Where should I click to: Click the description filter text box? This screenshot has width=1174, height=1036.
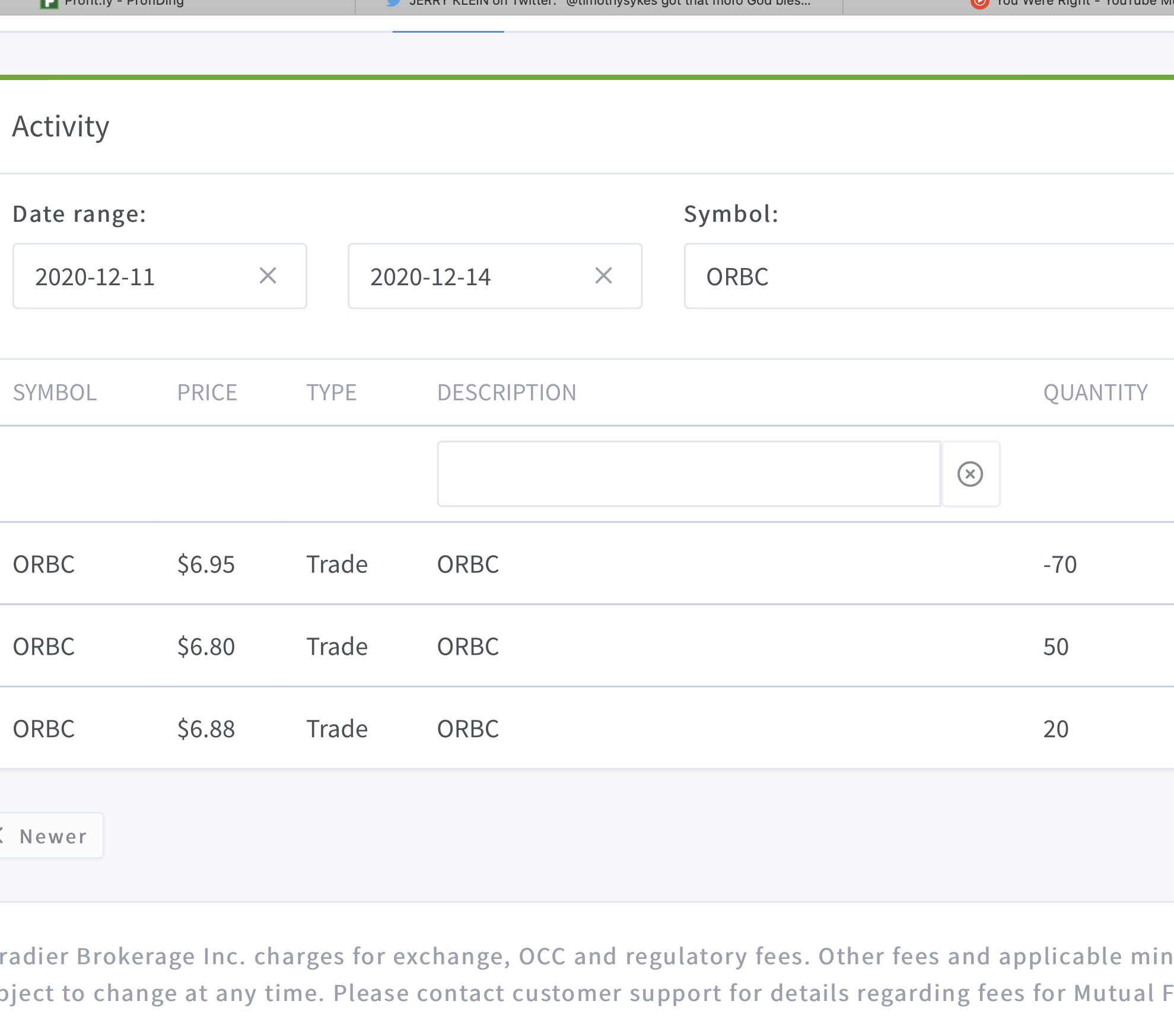(x=688, y=474)
